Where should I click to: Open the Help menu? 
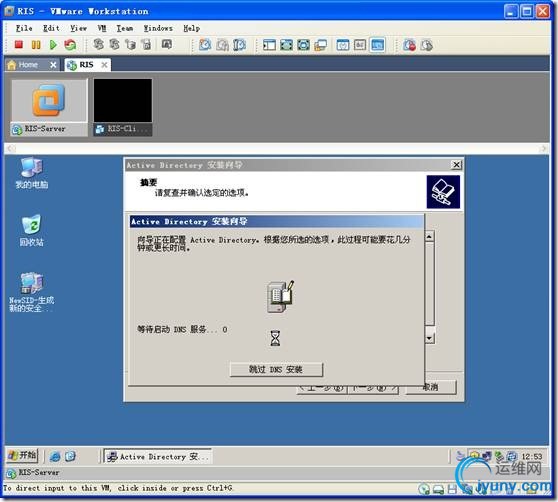click(x=191, y=28)
